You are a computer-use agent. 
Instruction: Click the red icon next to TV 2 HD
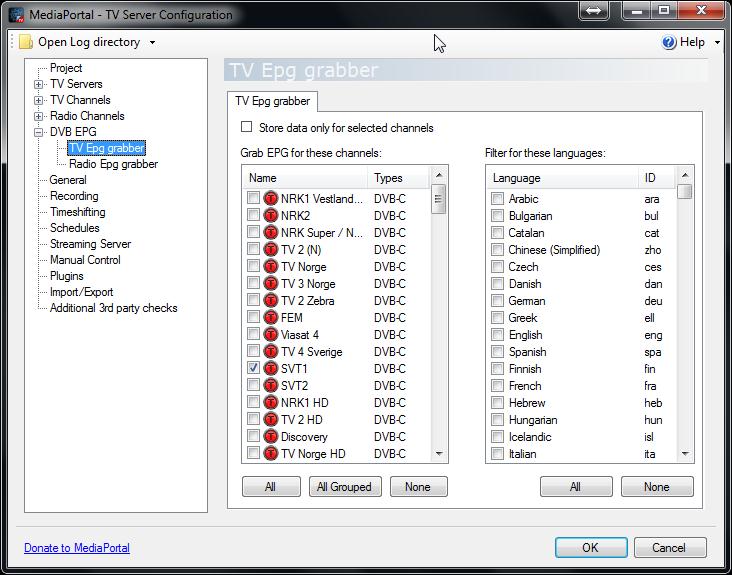coord(271,419)
